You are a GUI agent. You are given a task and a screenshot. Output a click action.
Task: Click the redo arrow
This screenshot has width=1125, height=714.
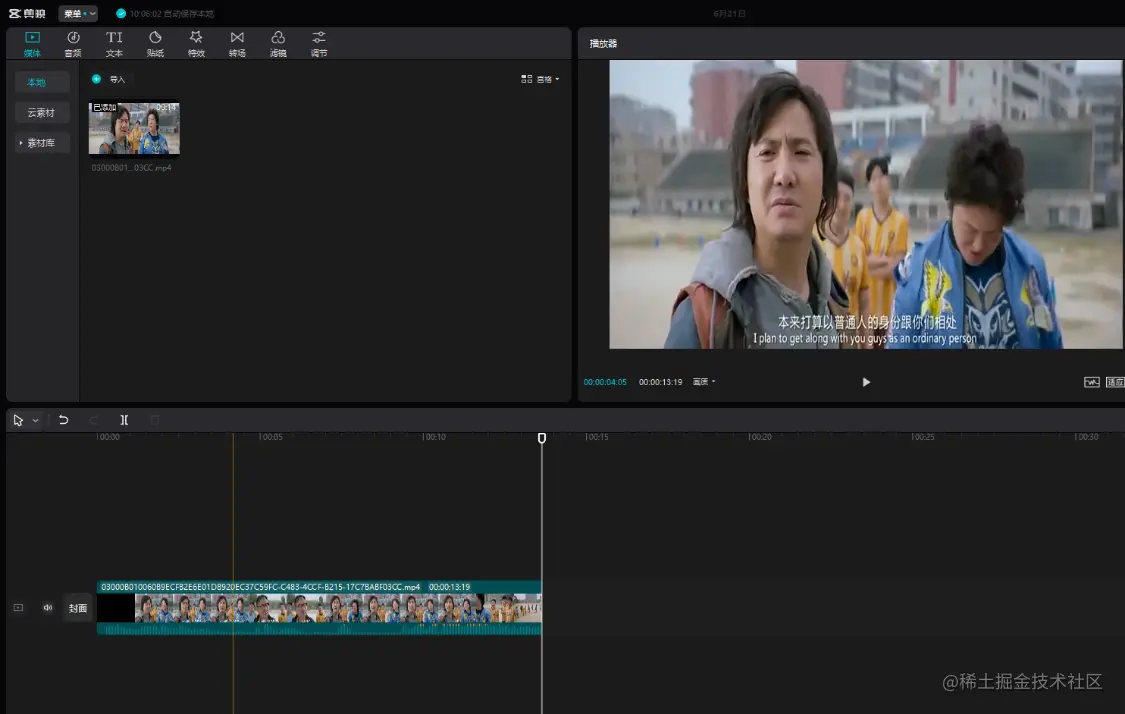(x=94, y=420)
